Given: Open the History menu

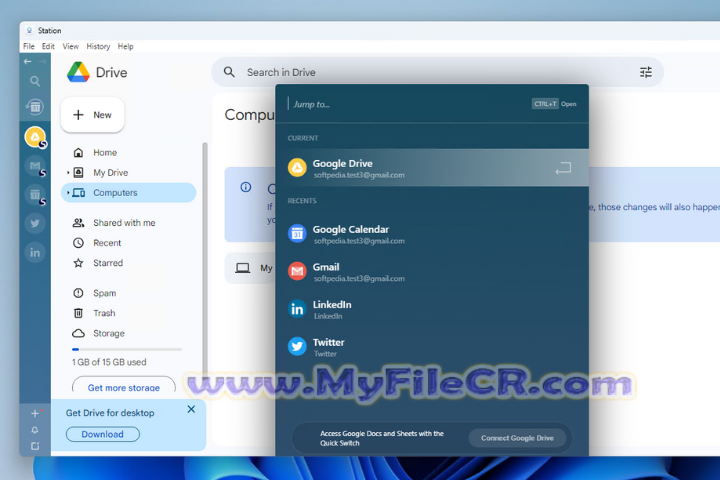Looking at the screenshot, I should (x=98, y=46).
